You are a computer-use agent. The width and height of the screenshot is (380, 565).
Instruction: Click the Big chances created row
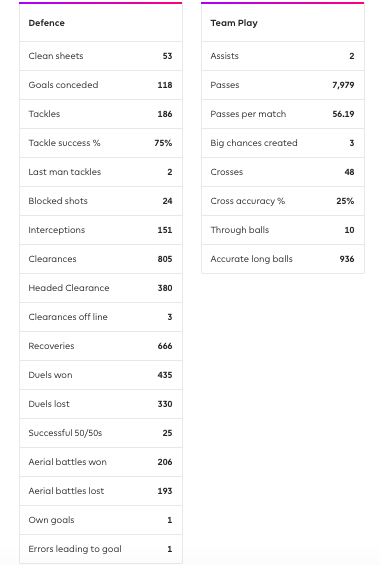coord(283,143)
